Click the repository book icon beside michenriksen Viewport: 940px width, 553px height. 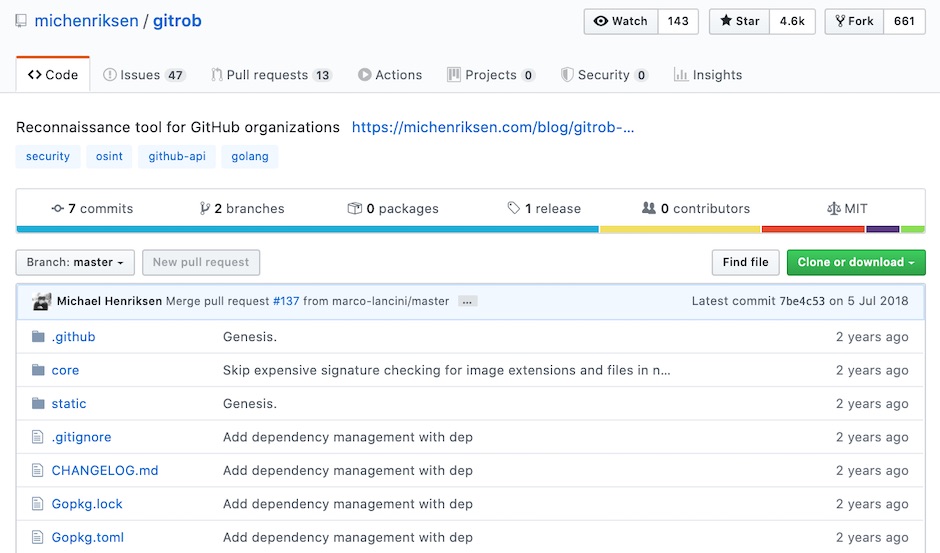pyautogui.click(x=21, y=21)
